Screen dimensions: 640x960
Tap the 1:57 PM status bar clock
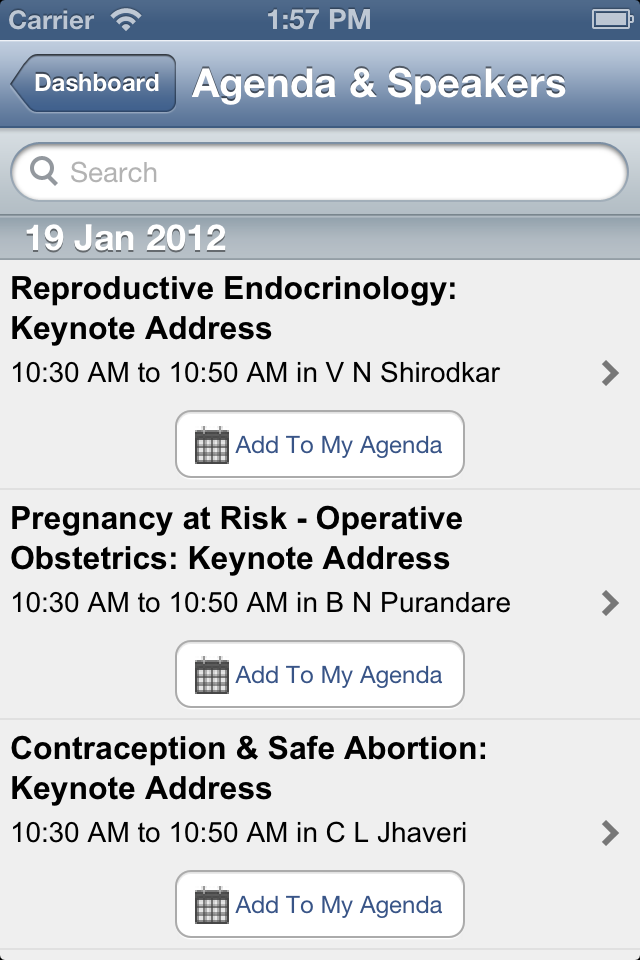coord(319,19)
